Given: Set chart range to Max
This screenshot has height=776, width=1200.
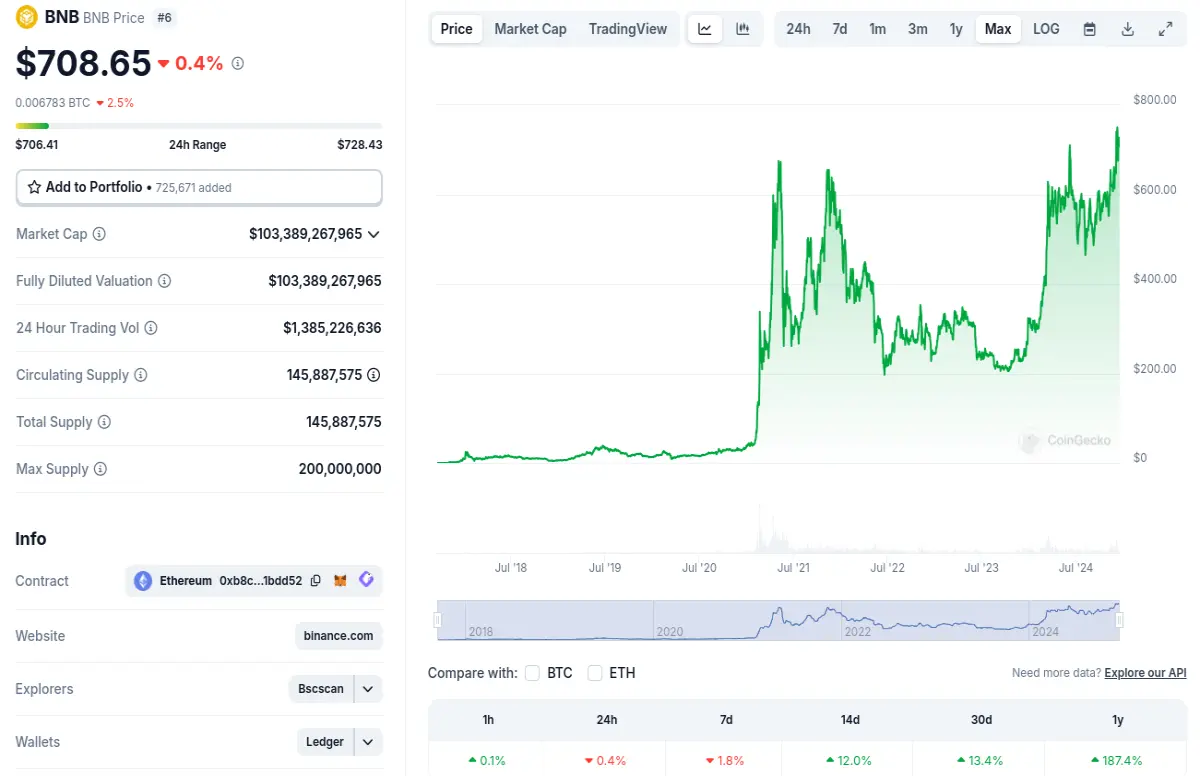Looking at the screenshot, I should (998, 29).
